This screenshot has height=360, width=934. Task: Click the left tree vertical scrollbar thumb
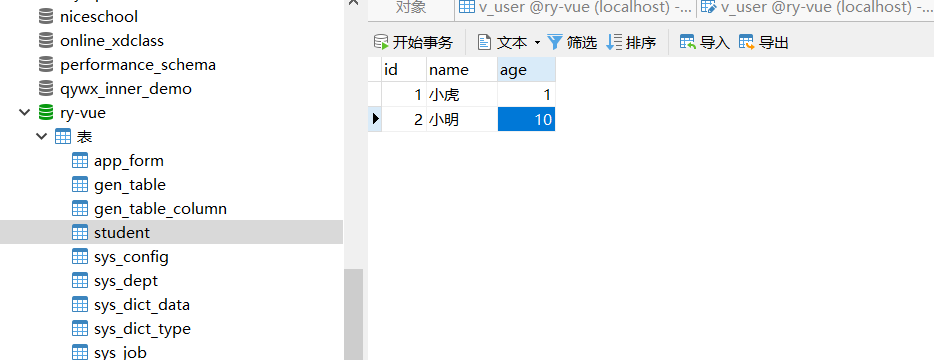point(353,314)
